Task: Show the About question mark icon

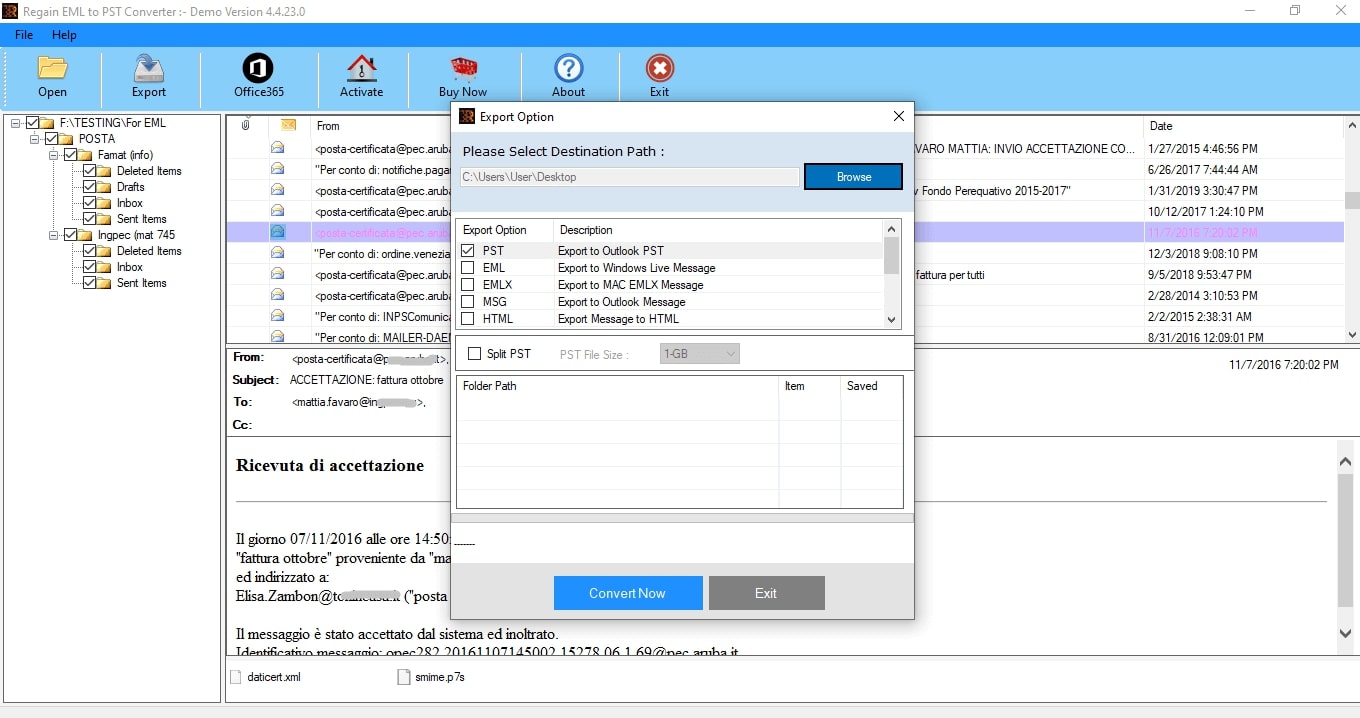Action: [x=568, y=68]
